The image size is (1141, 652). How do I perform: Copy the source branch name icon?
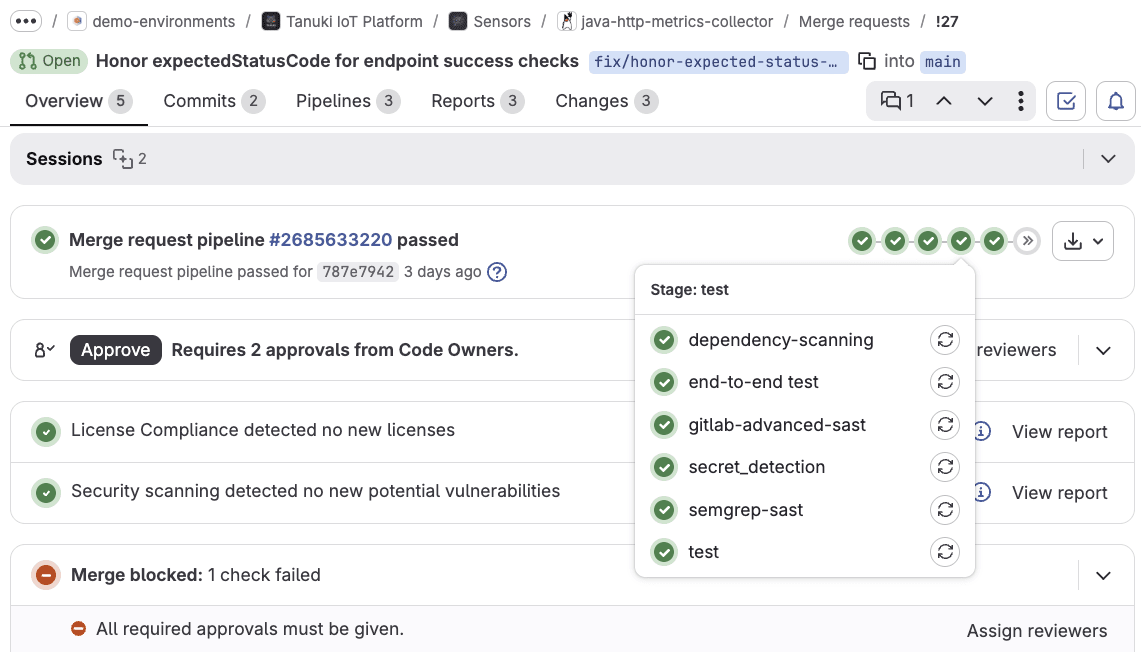tap(867, 61)
